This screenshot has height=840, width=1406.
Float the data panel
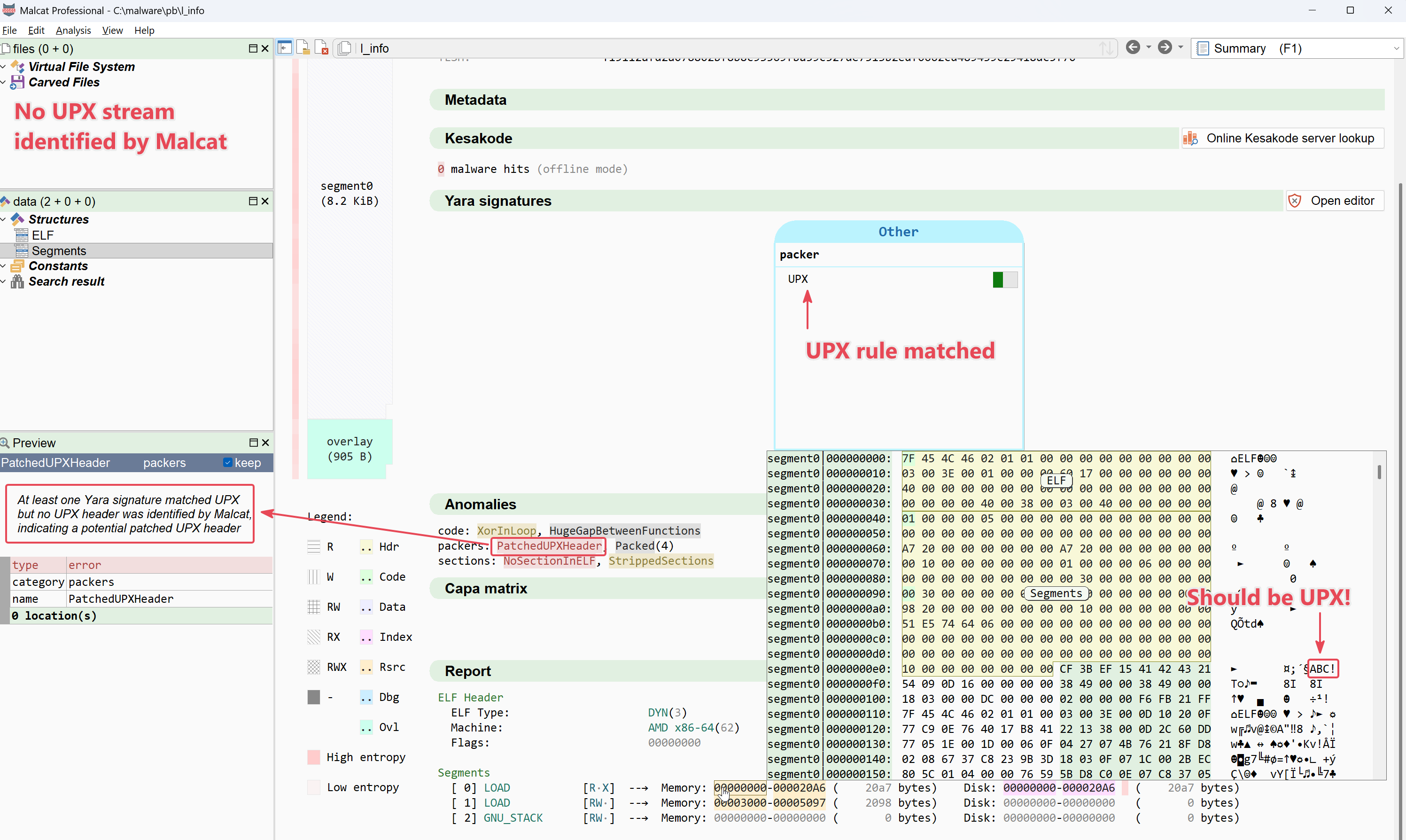point(253,201)
